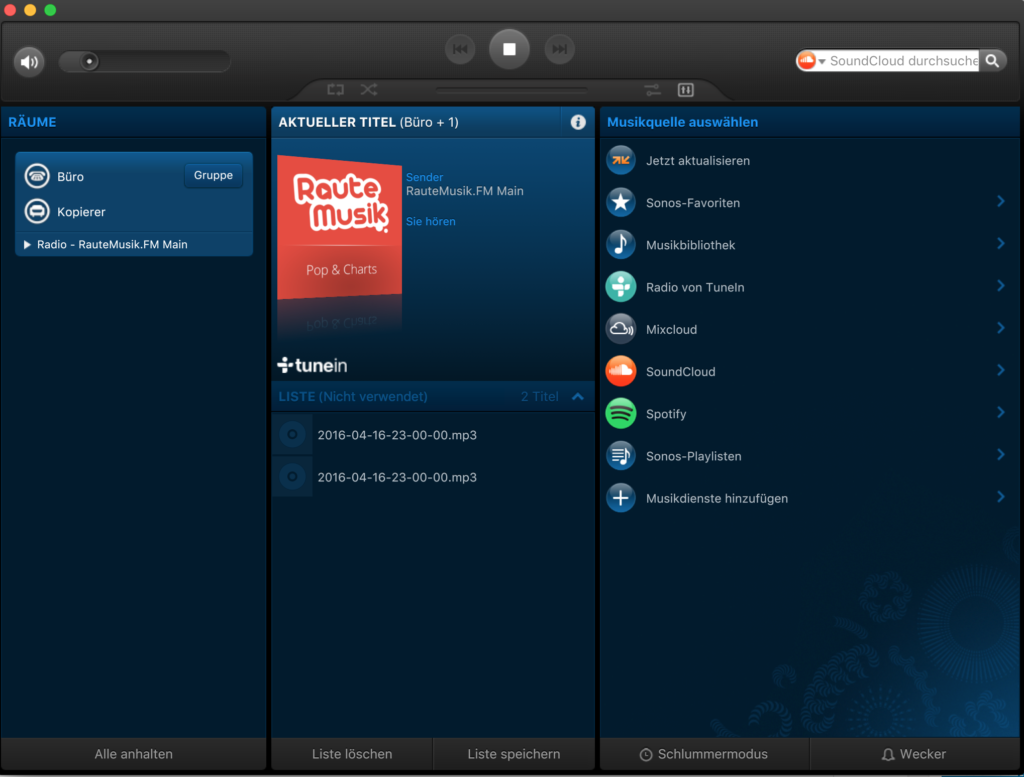Screen dimensions: 1024x777
Task: Skip to previous track
Action: 460,49
